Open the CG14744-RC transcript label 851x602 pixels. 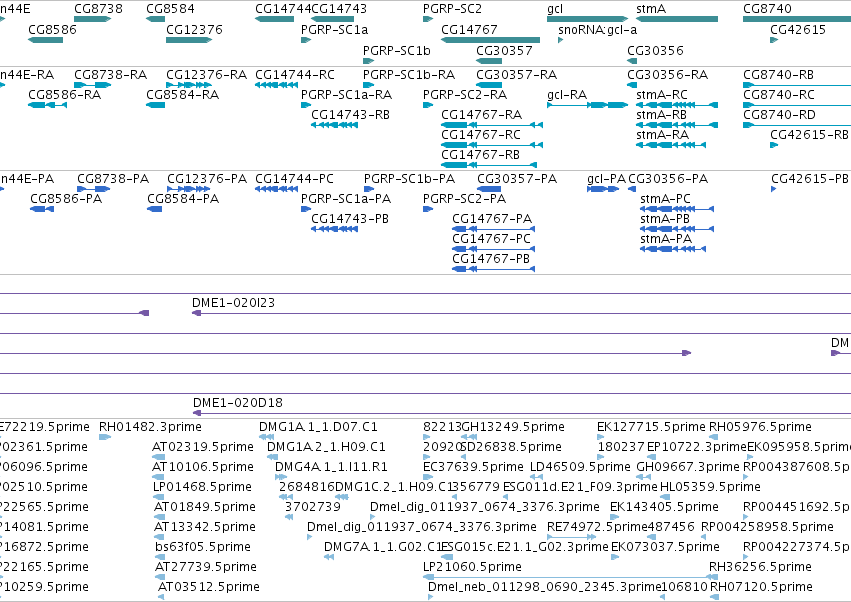click(295, 74)
